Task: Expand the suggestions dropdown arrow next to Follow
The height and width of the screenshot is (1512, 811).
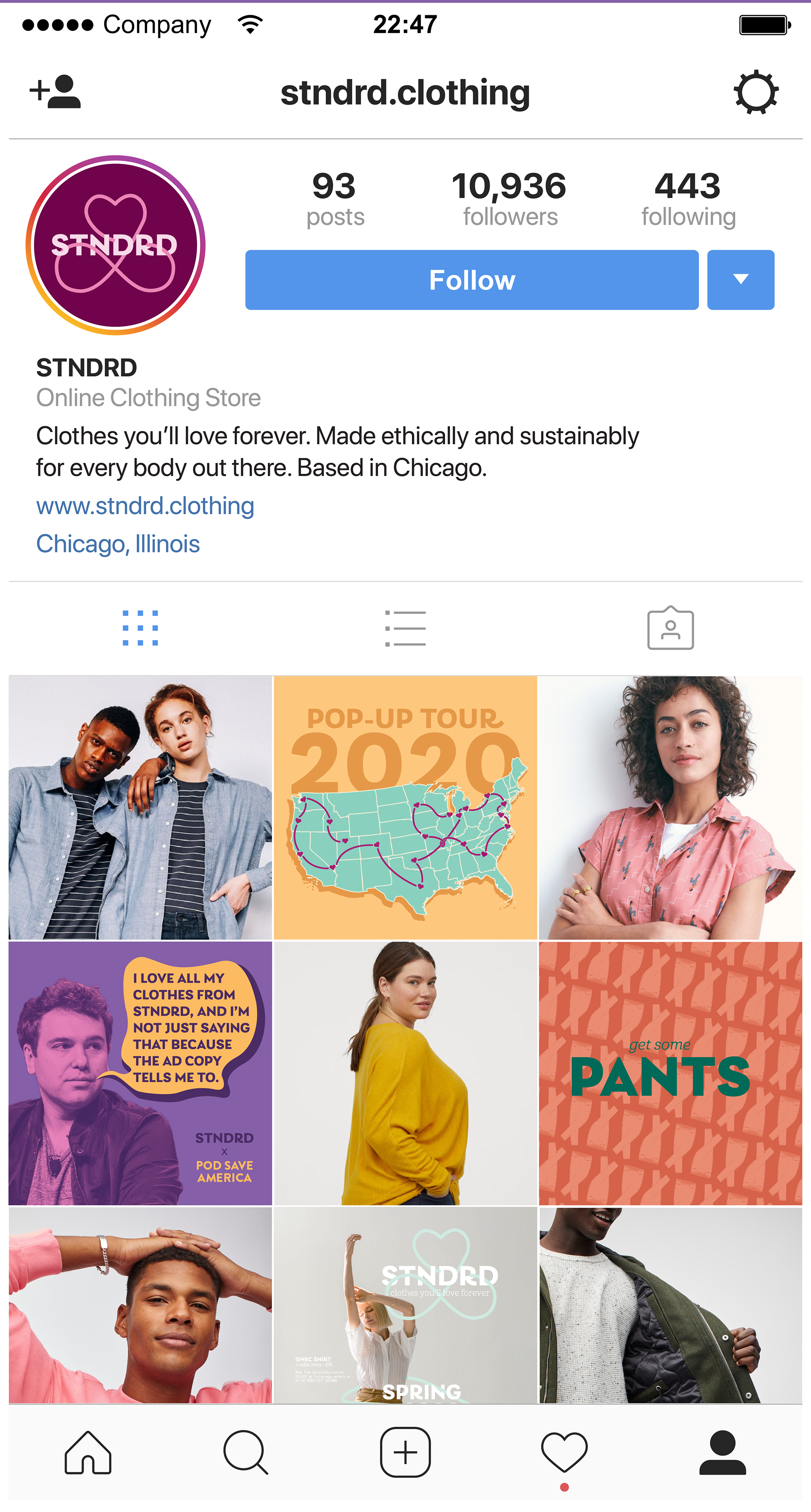Action: 740,280
